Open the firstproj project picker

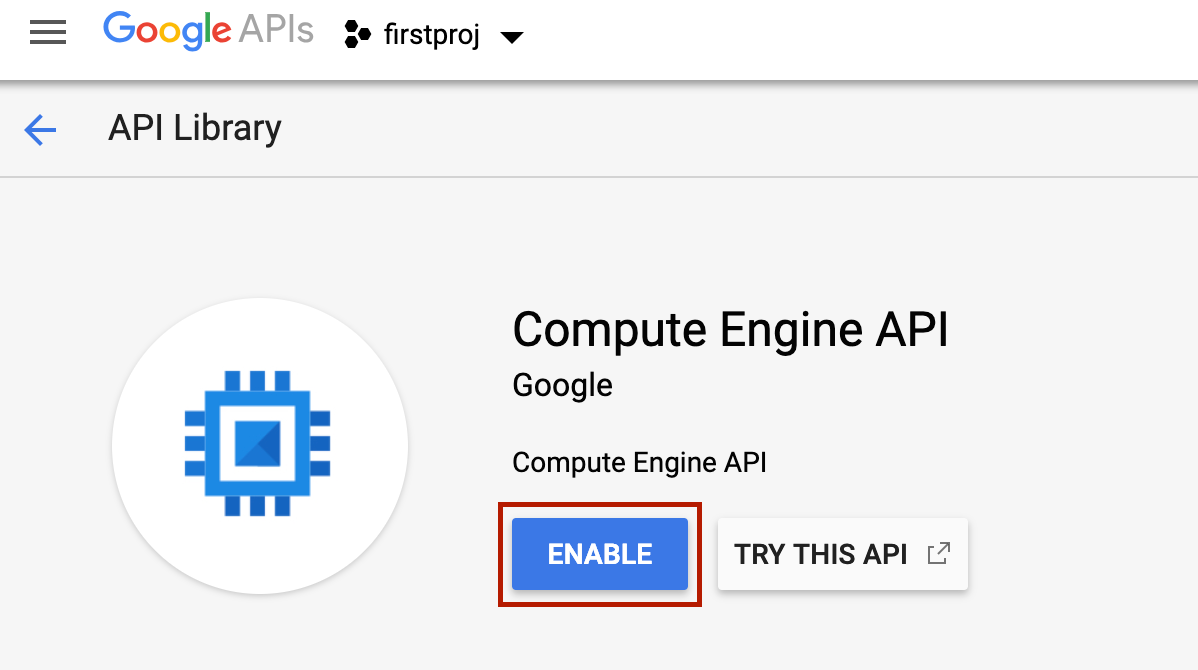(x=433, y=35)
